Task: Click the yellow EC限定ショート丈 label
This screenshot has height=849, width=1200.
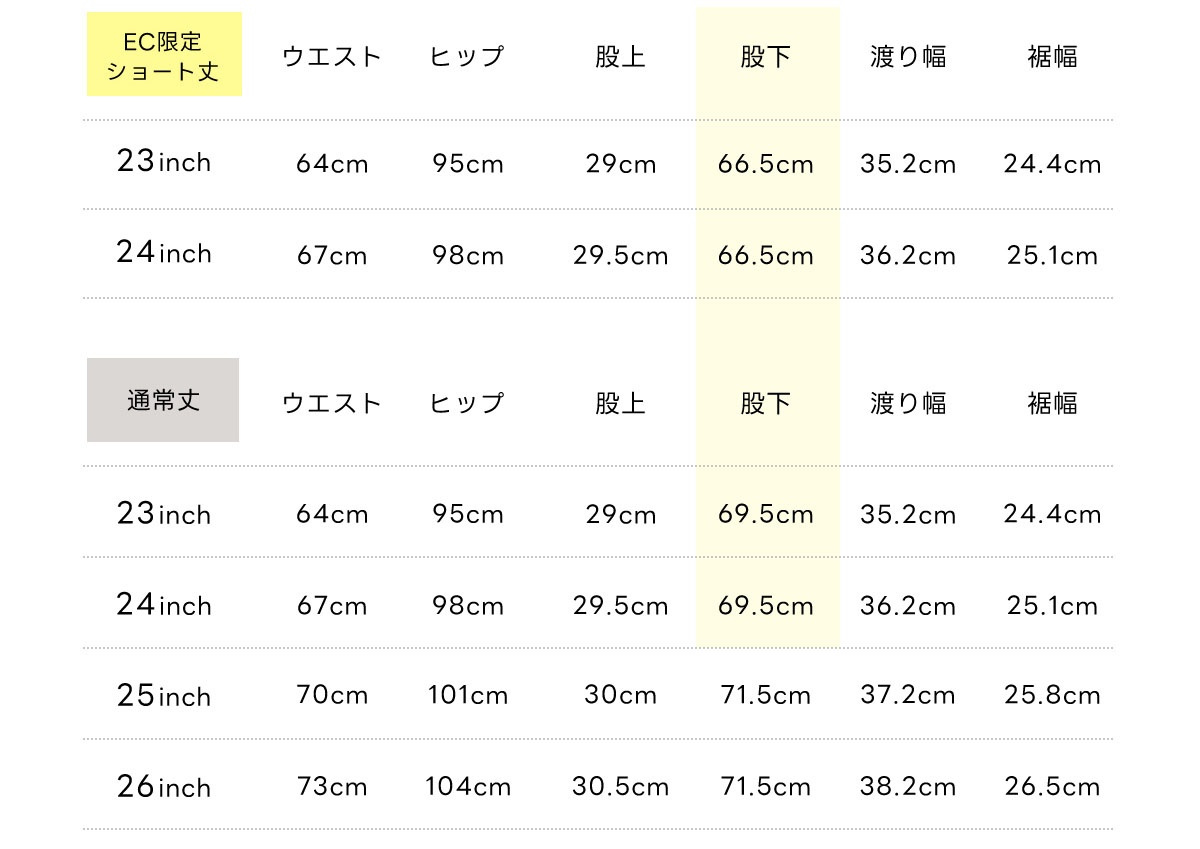Action: click(x=164, y=55)
